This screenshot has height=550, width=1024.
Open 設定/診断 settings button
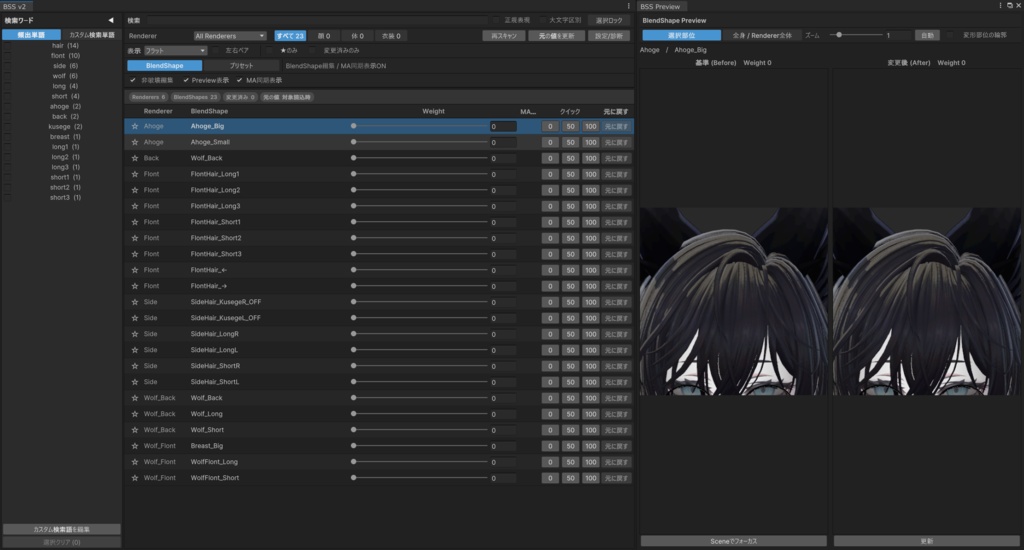609,36
